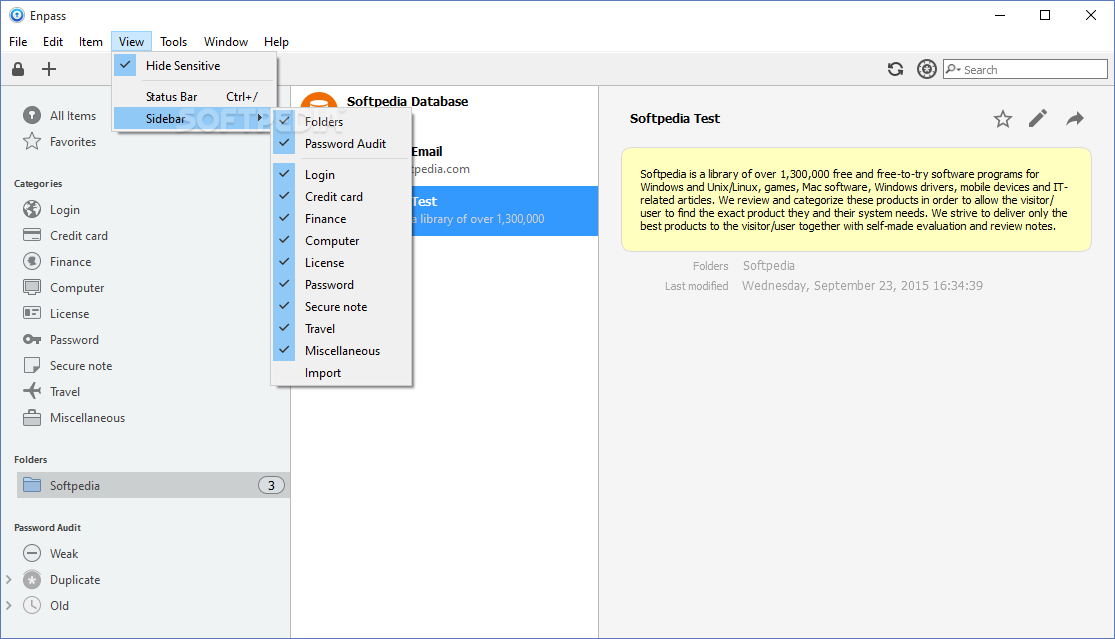Uncheck Travel in Sidebar submenu

coord(341,328)
